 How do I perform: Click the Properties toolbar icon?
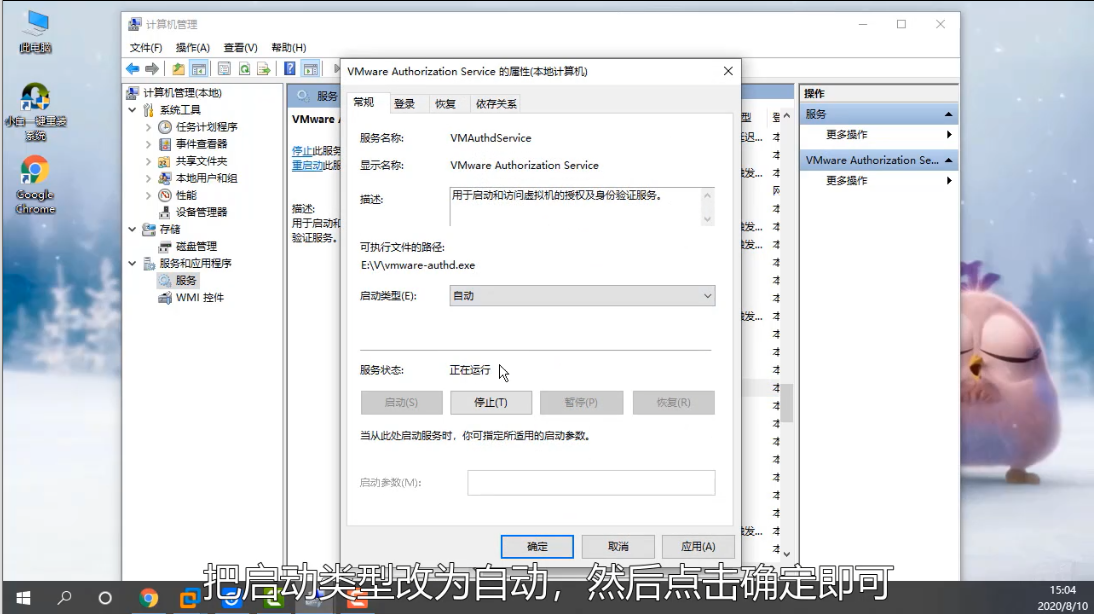tap(224, 68)
